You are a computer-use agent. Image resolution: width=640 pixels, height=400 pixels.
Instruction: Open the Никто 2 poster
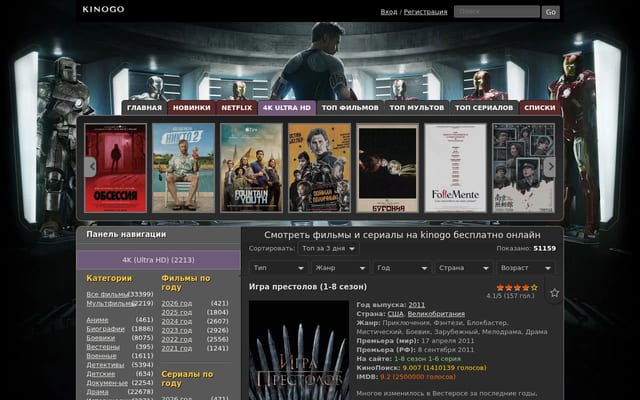click(x=183, y=168)
